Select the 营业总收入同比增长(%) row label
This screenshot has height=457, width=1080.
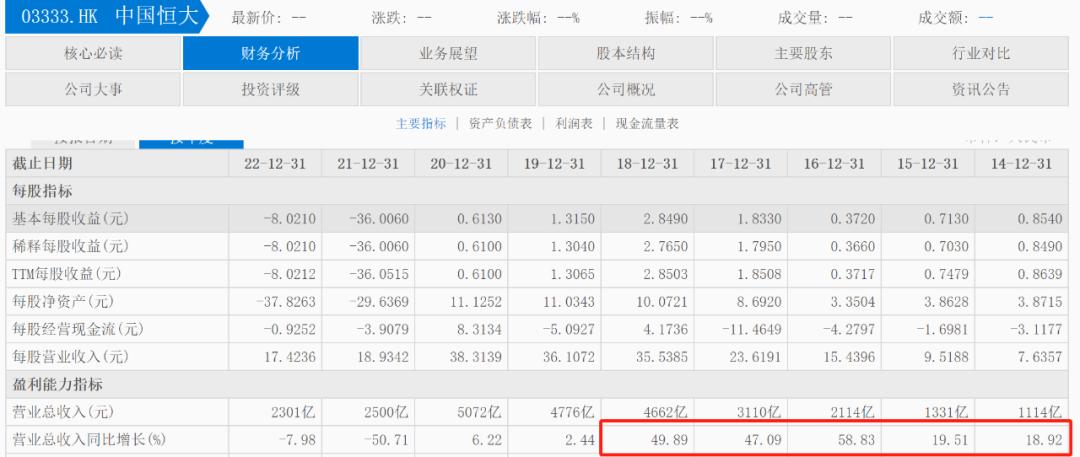click(x=89, y=440)
